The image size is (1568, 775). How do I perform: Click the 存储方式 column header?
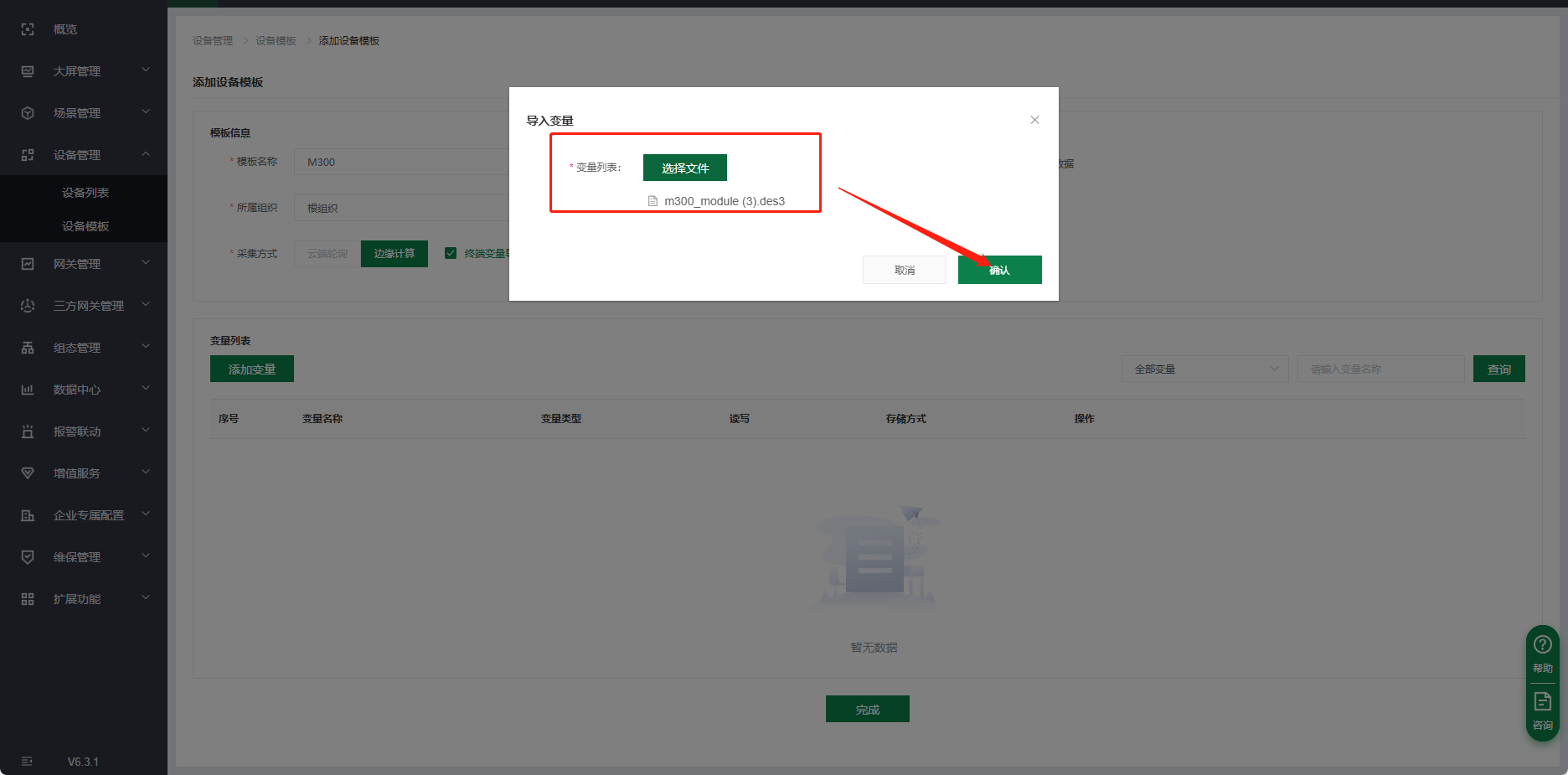pyautogui.click(x=906, y=419)
